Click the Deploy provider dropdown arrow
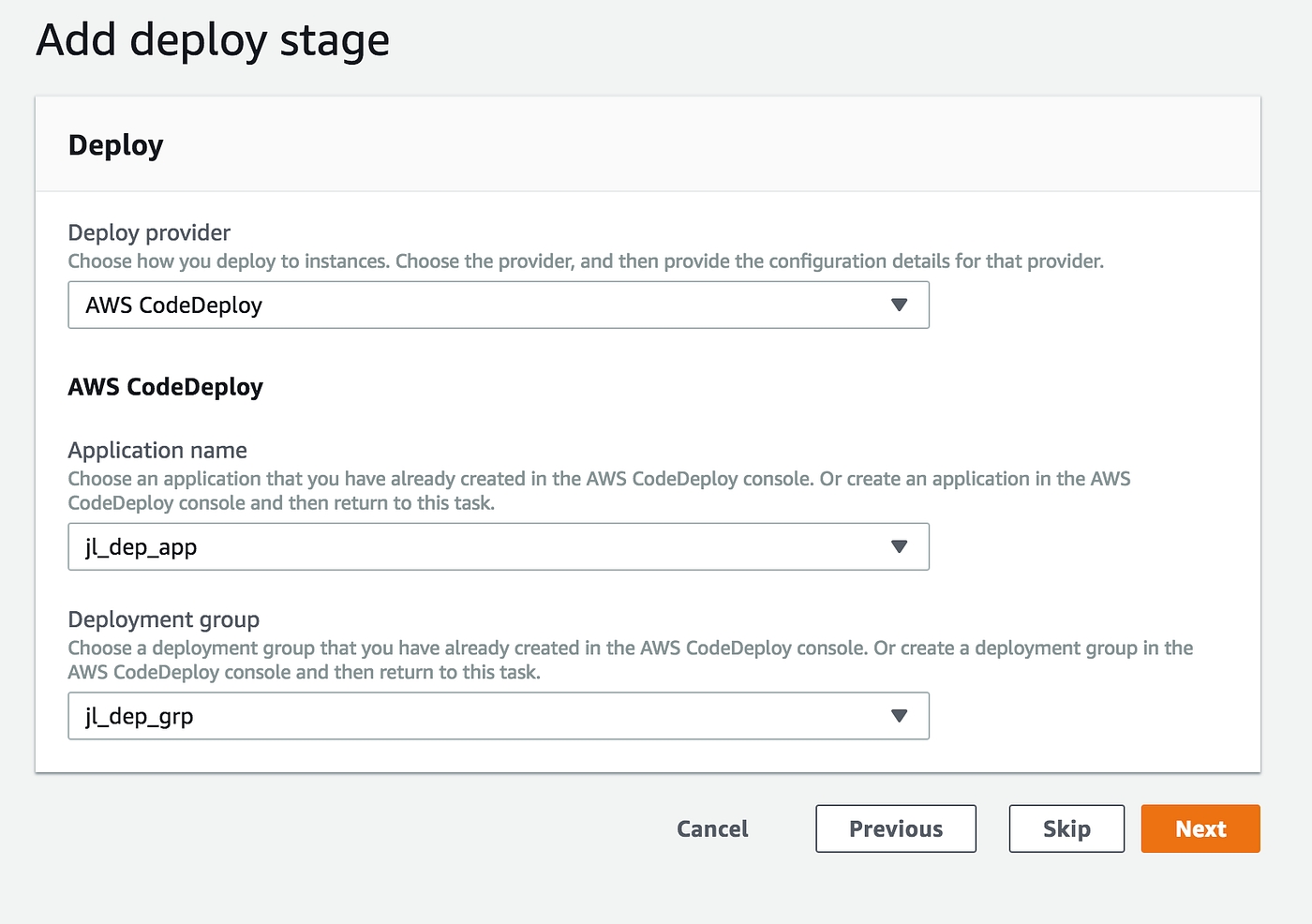The height and width of the screenshot is (924, 1312). tap(899, 305)
